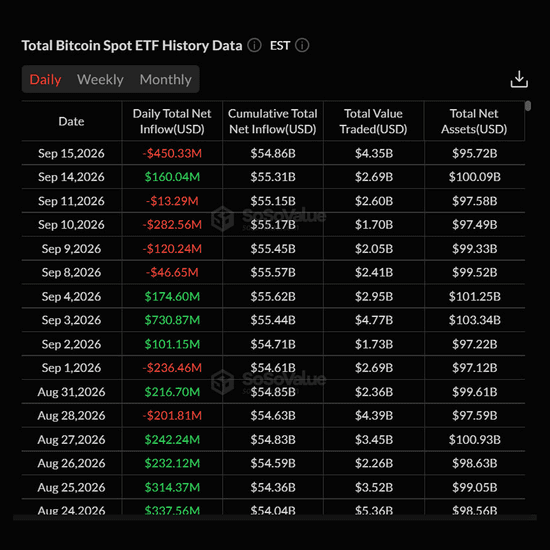
Task: Select the Sep 4,2026 date cell
Action: 71,296
